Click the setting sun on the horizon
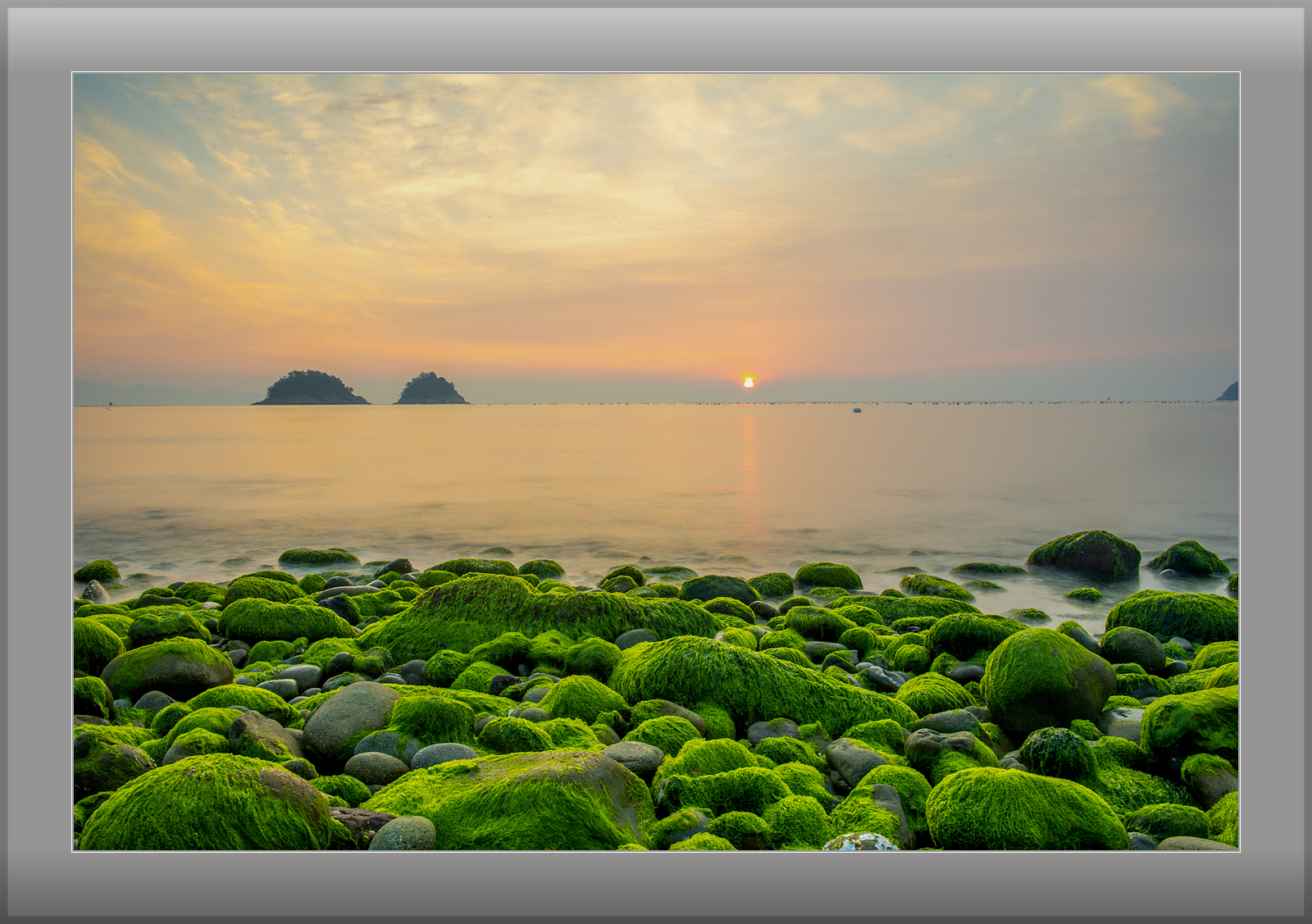 pyautogui.click(x=749, y=381)
